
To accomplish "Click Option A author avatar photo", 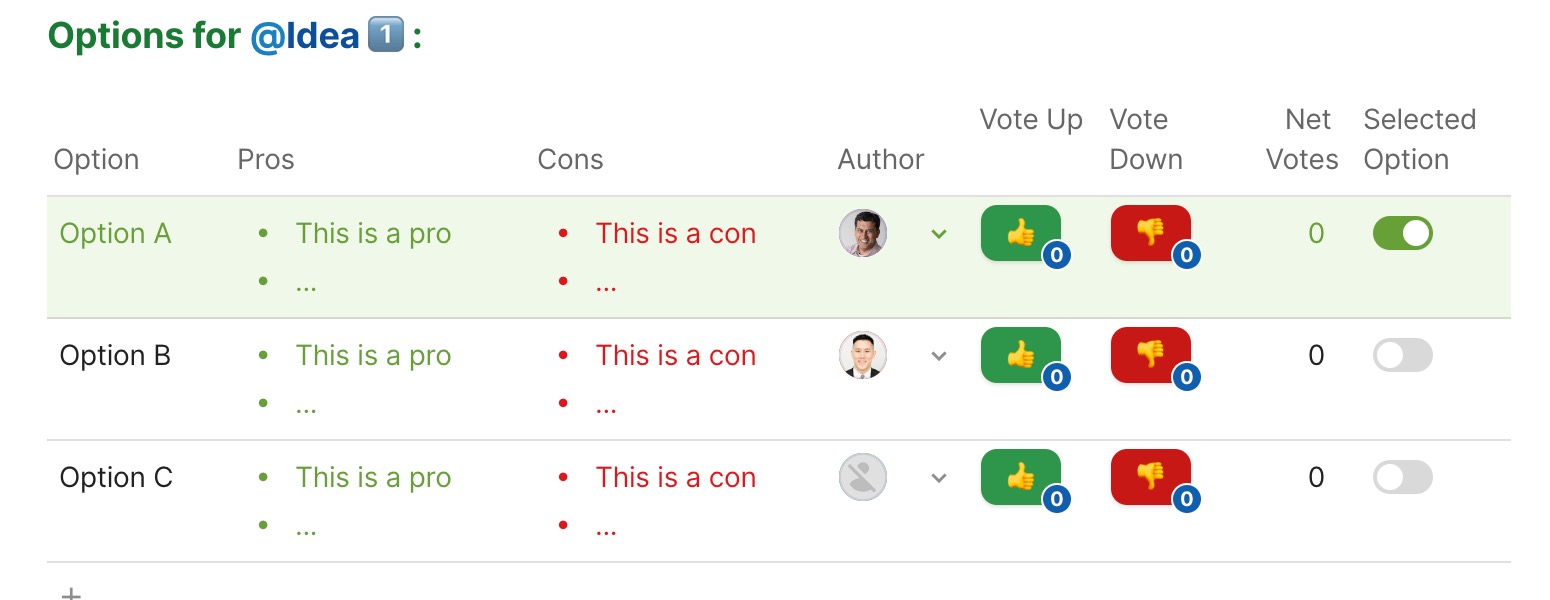I will tap(863, 234).
